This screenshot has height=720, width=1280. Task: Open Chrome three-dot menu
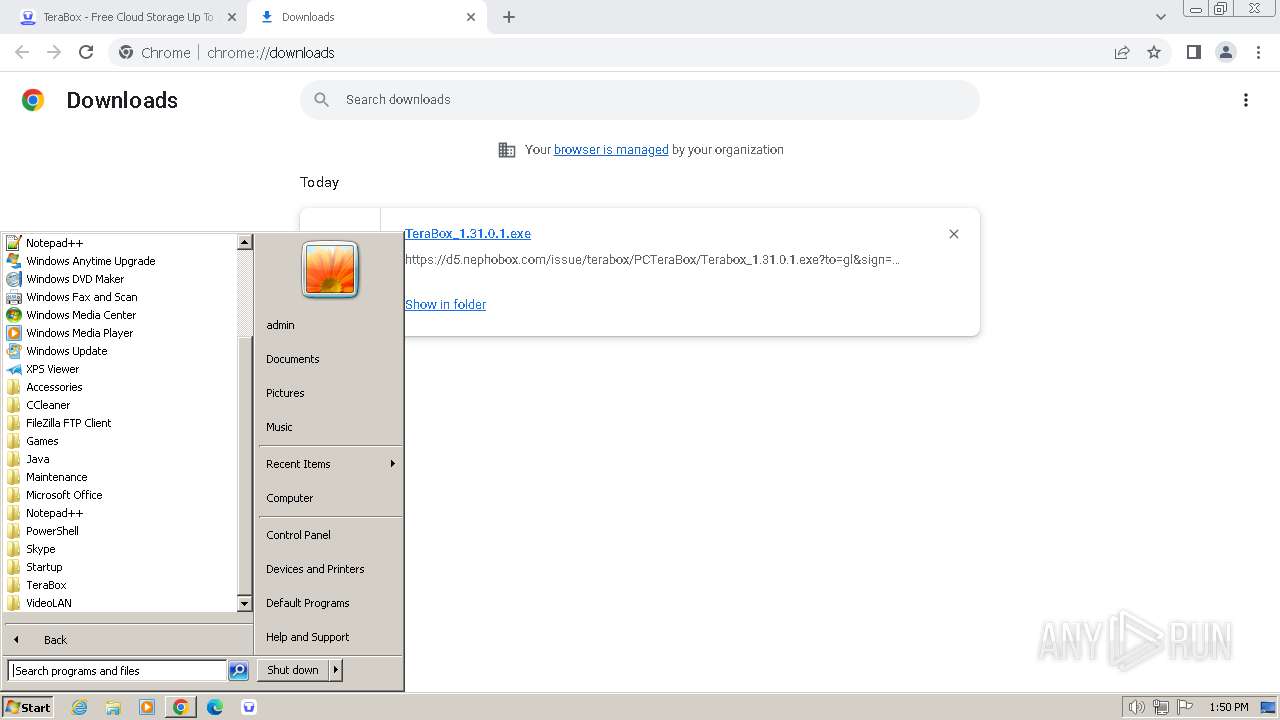(1259, 52)
